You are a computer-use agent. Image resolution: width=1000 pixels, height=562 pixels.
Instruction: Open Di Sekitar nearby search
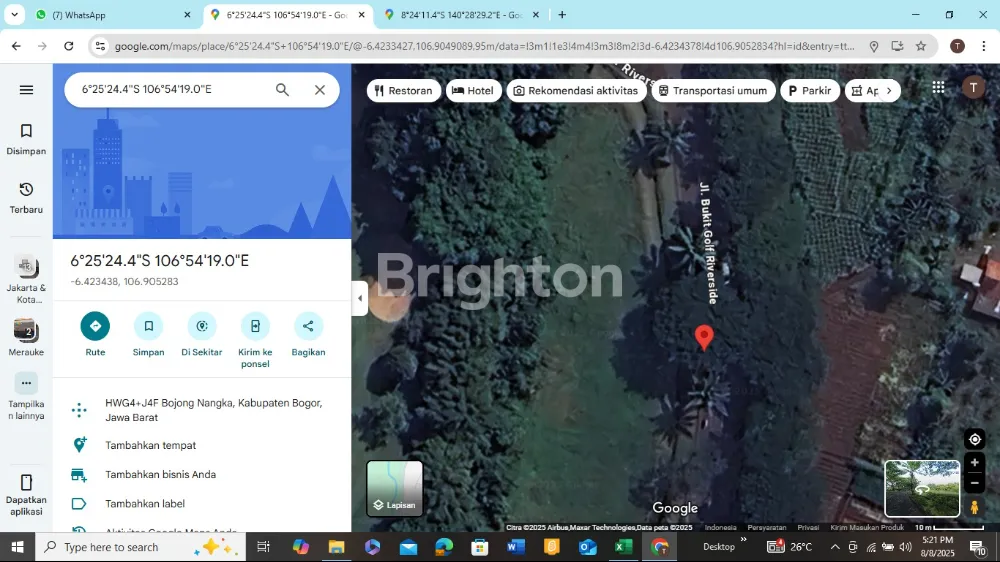coord(202,326)
